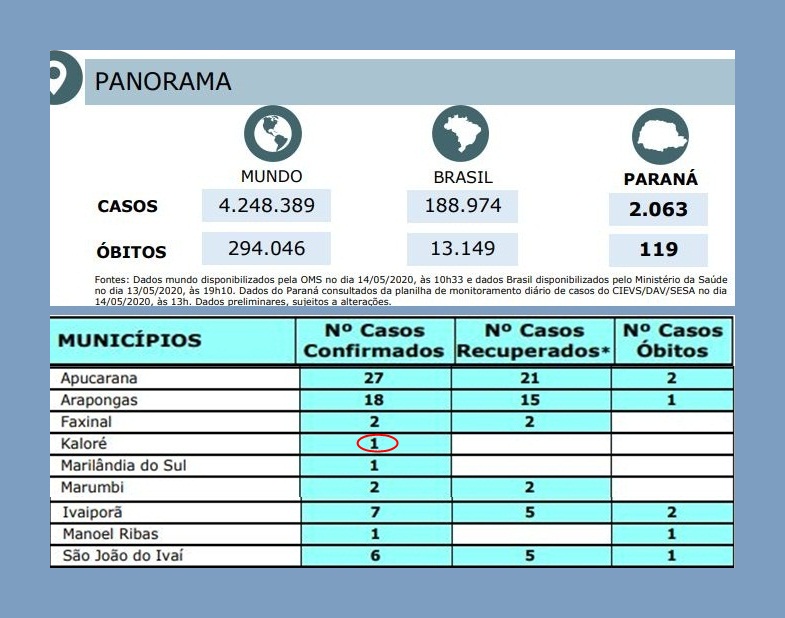Select the Apucarana municipality row name

point(99,378)
